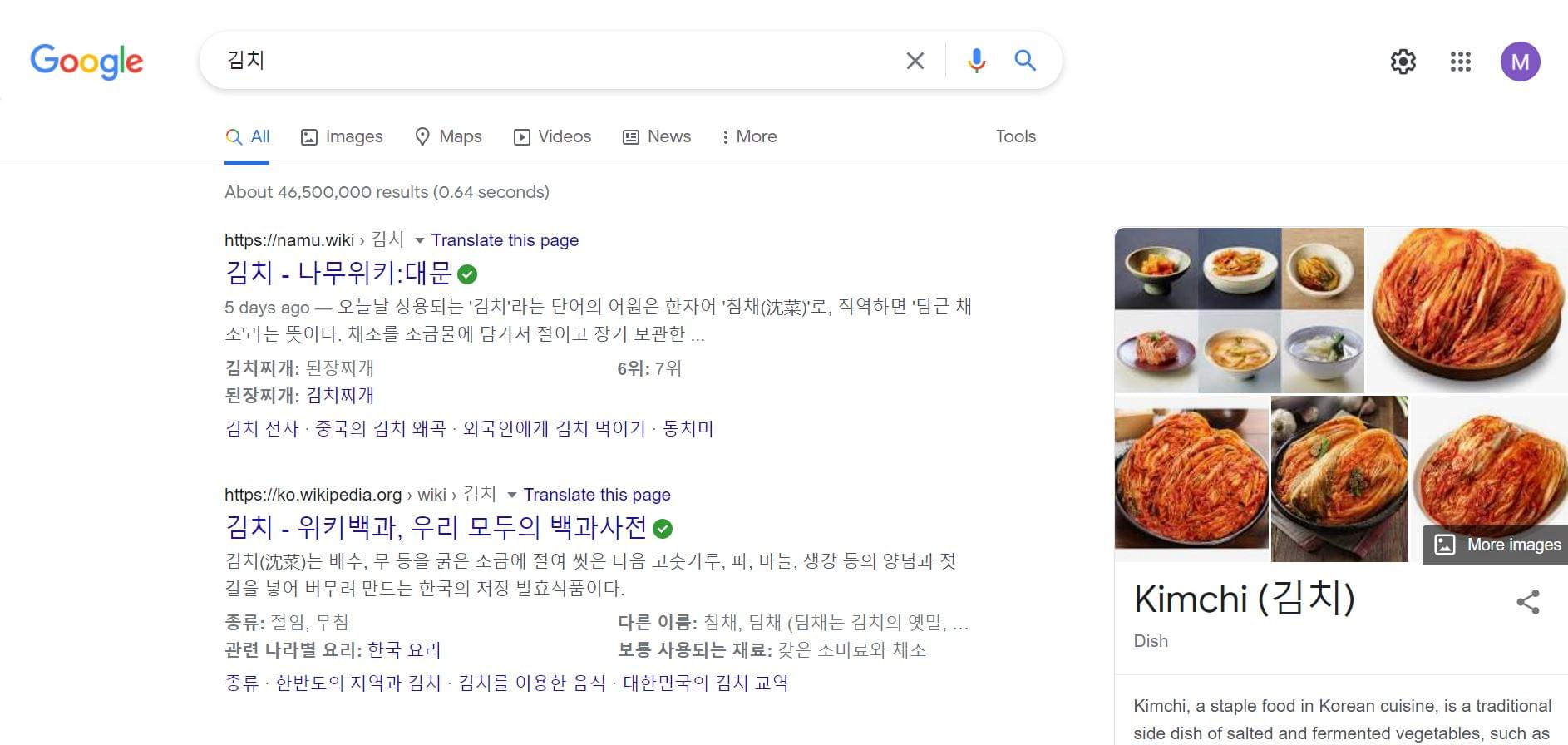Viewport: 1568px width, 745px height.
Task: Click green checkmark beside namu.wiki result
Action: [x=467, y=274]
